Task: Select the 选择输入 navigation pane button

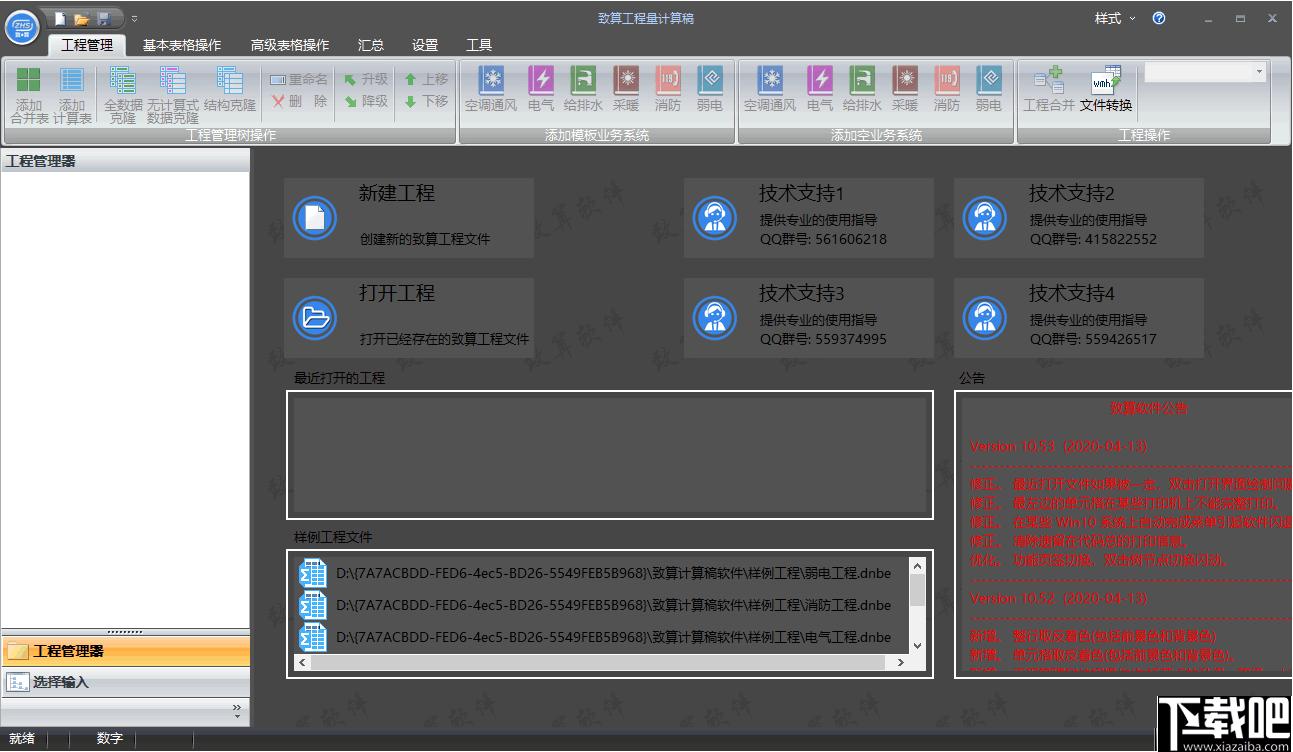Action: (125, 682)
